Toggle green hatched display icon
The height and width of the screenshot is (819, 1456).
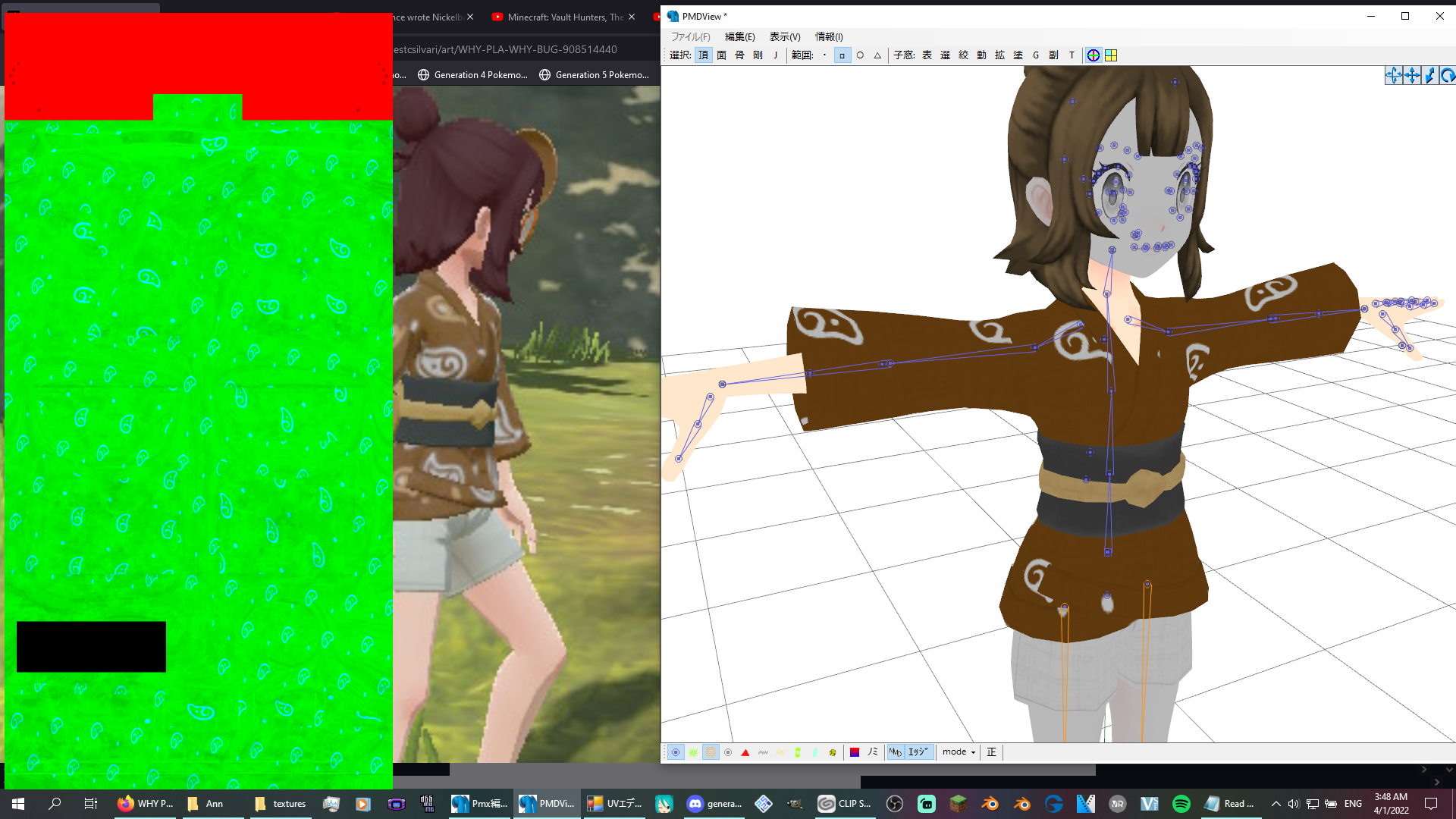tap(693, 752)
